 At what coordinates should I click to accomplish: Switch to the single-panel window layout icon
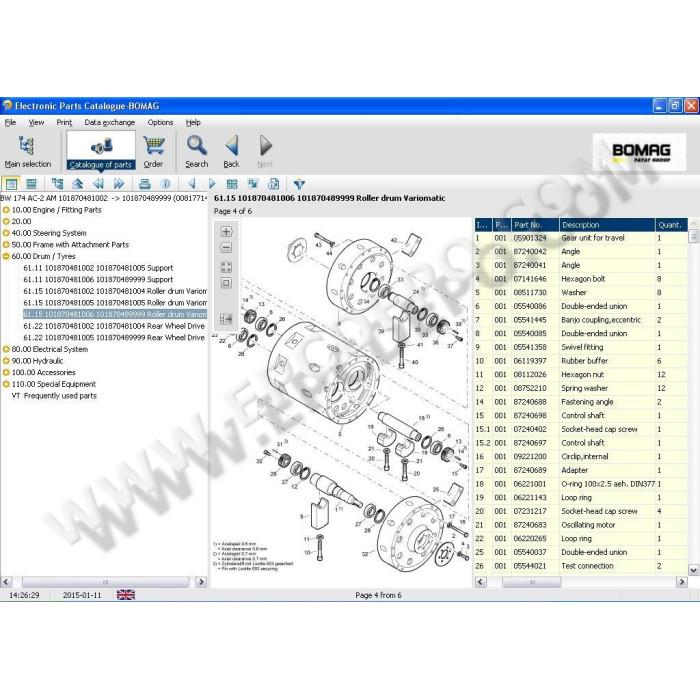11,184
